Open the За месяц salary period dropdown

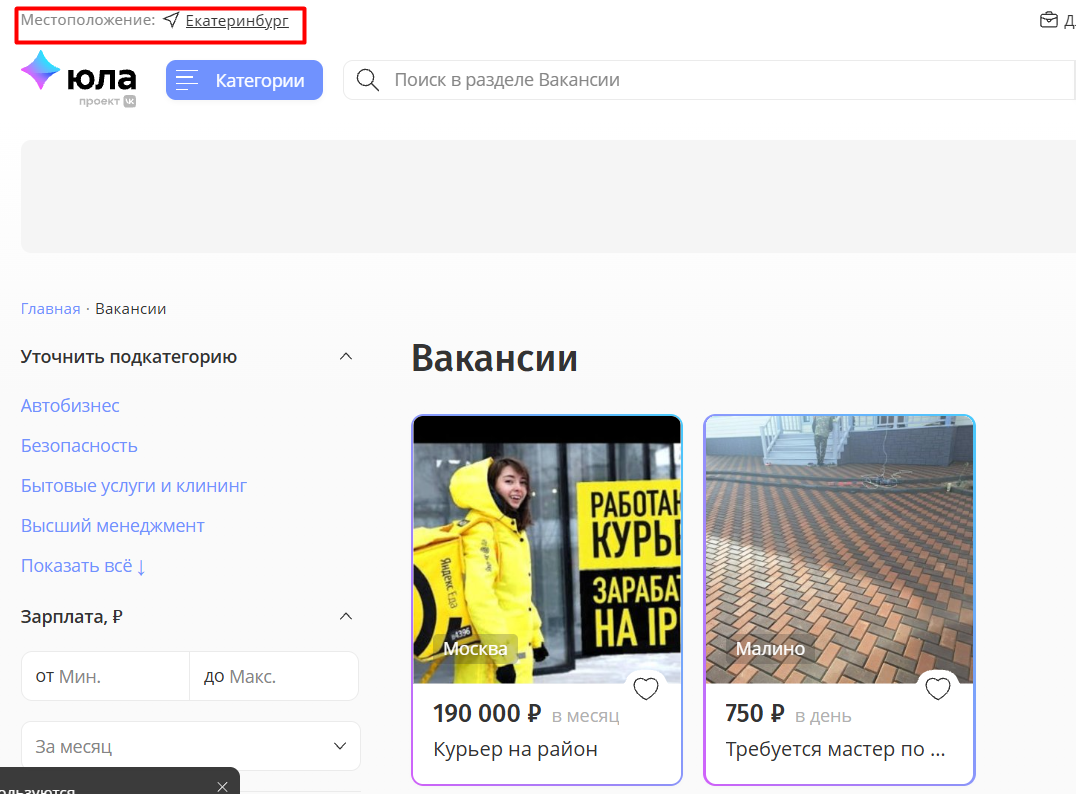click(190, 747)
